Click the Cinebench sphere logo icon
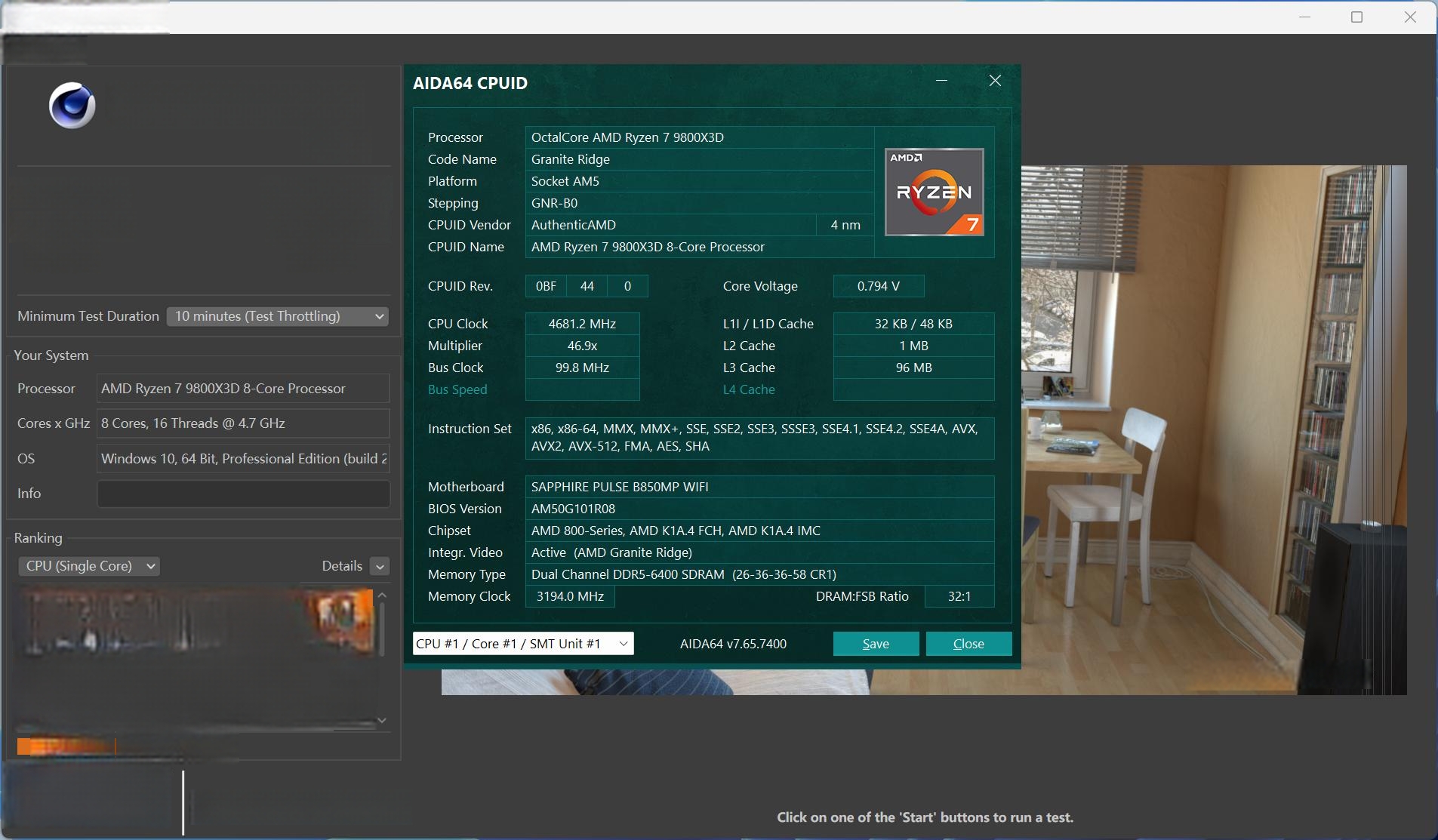This screenshot has height=840, width=1438. point(72,106)
